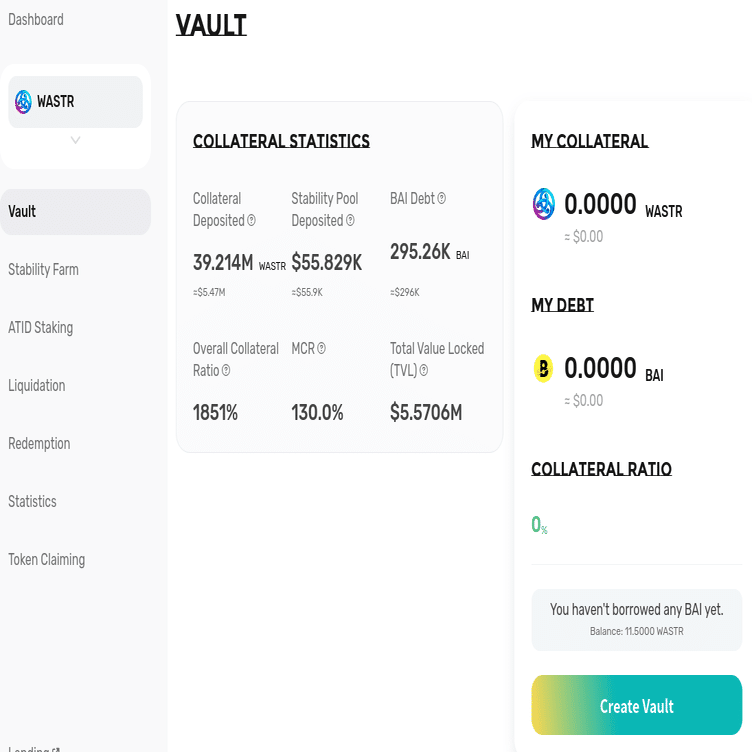Open the Stability Farm section
752x752 pixels.
[x=43, y=270]
